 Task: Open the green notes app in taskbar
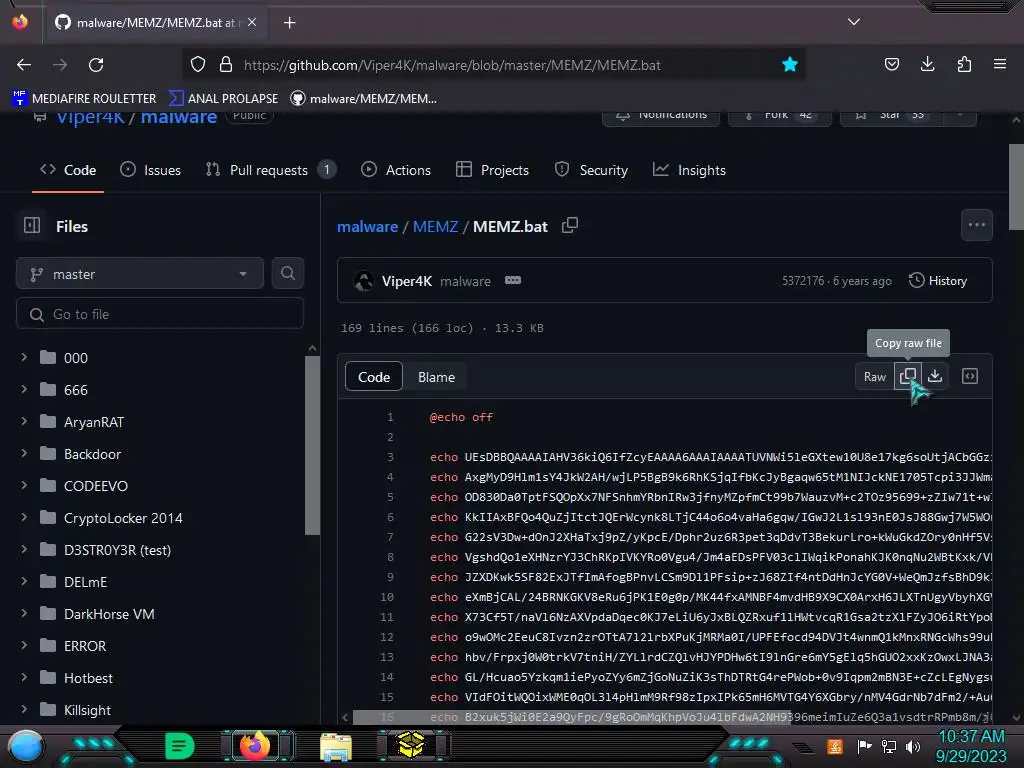point(179,746)
